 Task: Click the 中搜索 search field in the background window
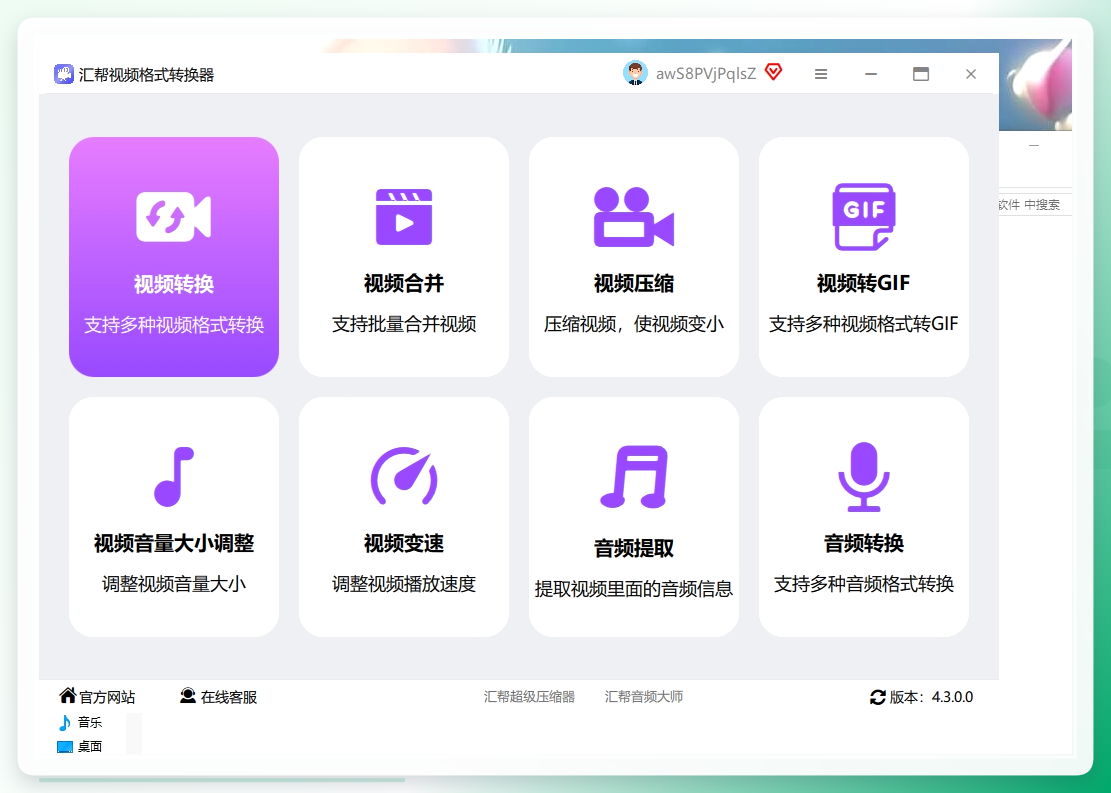tap(1034, 205)
